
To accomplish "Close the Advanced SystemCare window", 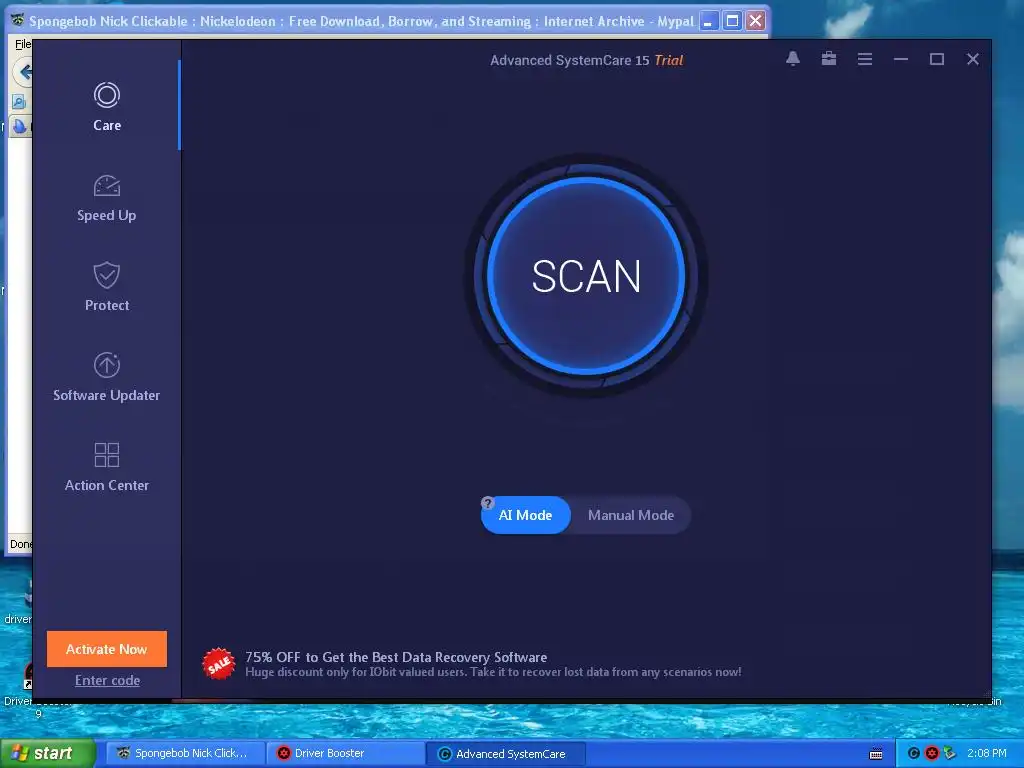I will click(x=972, y=59).
